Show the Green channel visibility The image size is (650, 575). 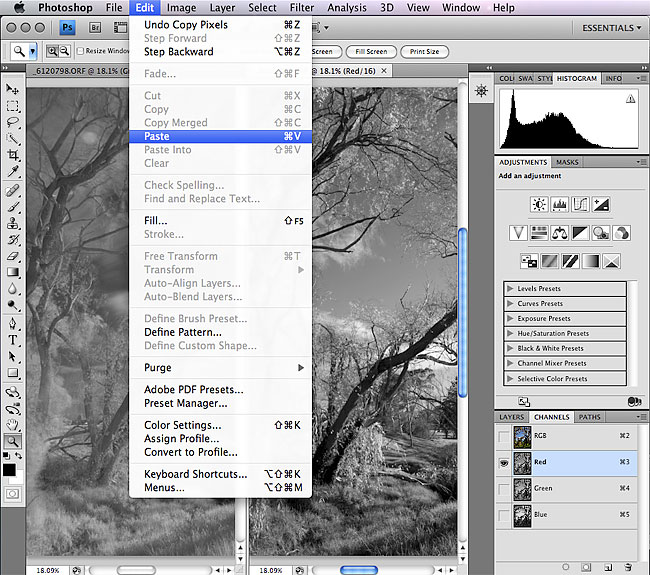(x=504, y=489)
